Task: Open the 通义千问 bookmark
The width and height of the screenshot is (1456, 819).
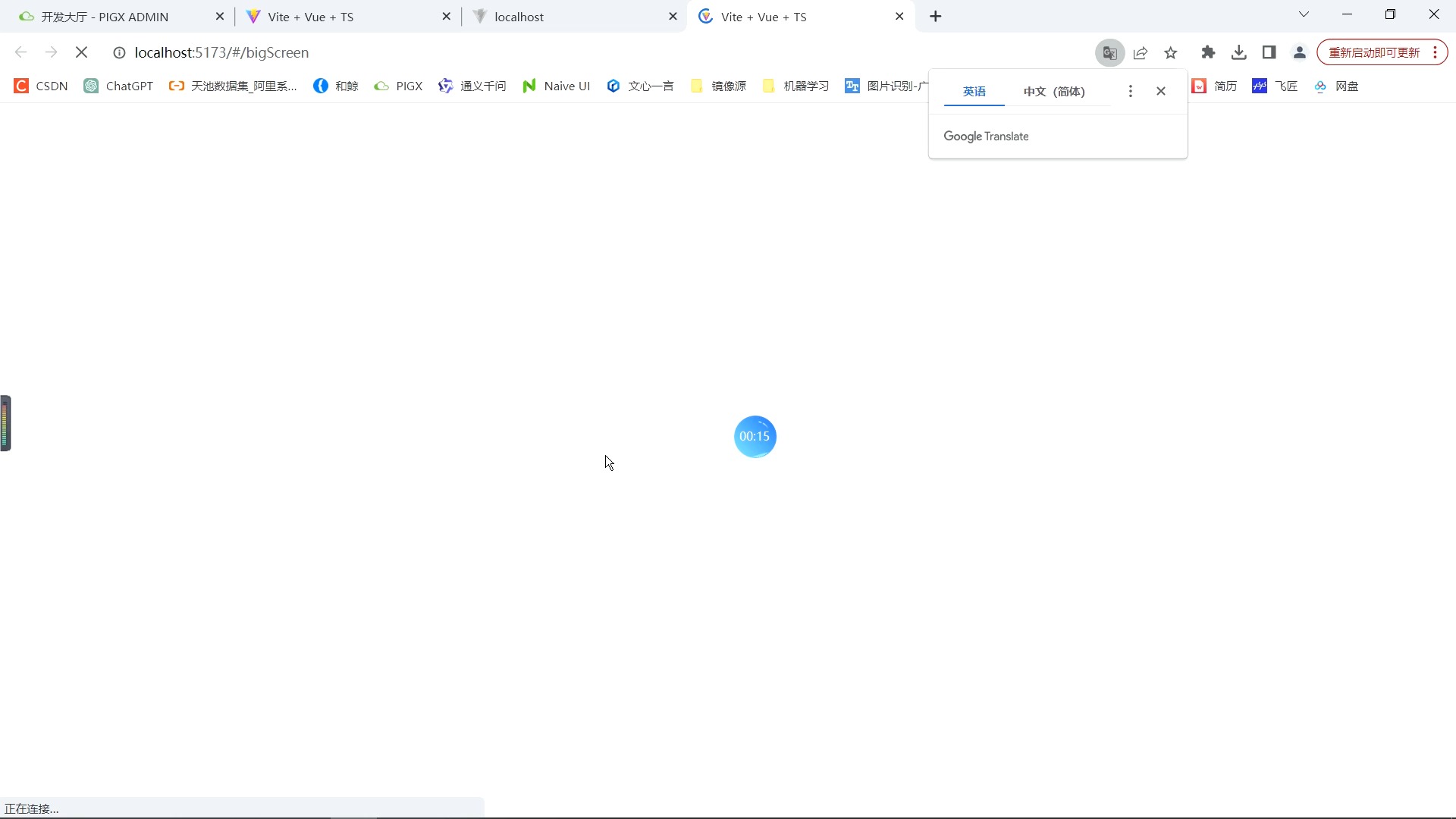Action: (472, 86)
